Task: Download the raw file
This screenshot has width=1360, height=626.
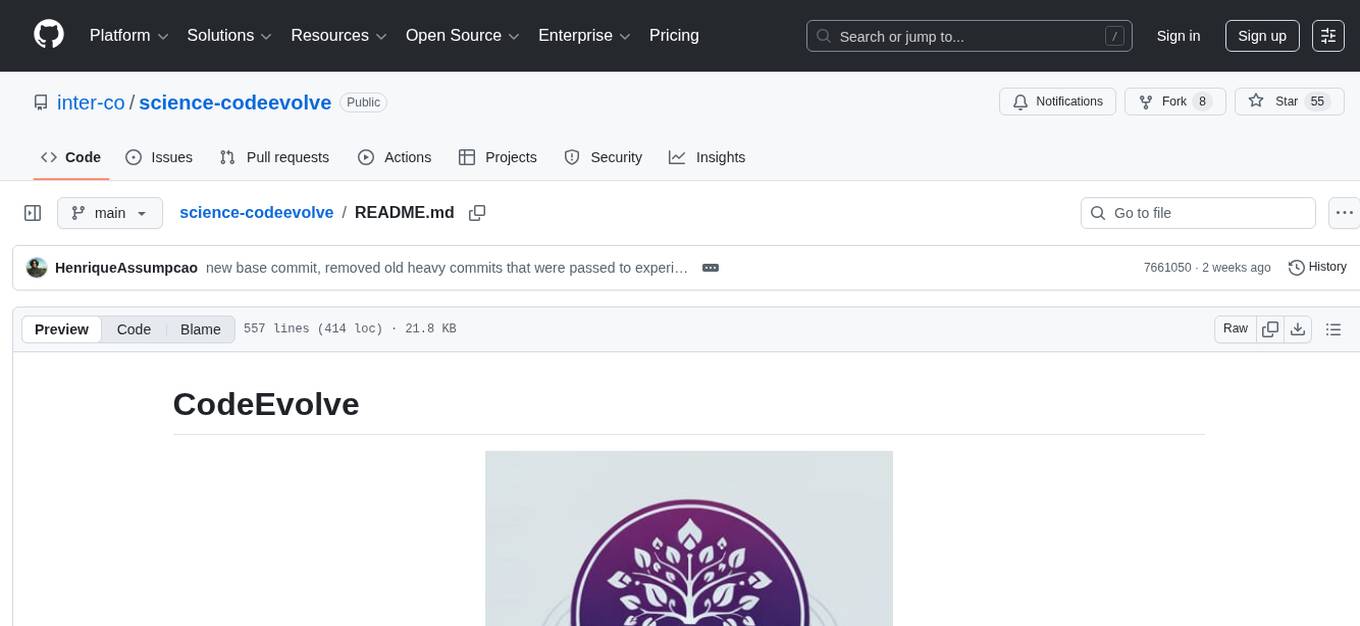Action: [1298, 329]
